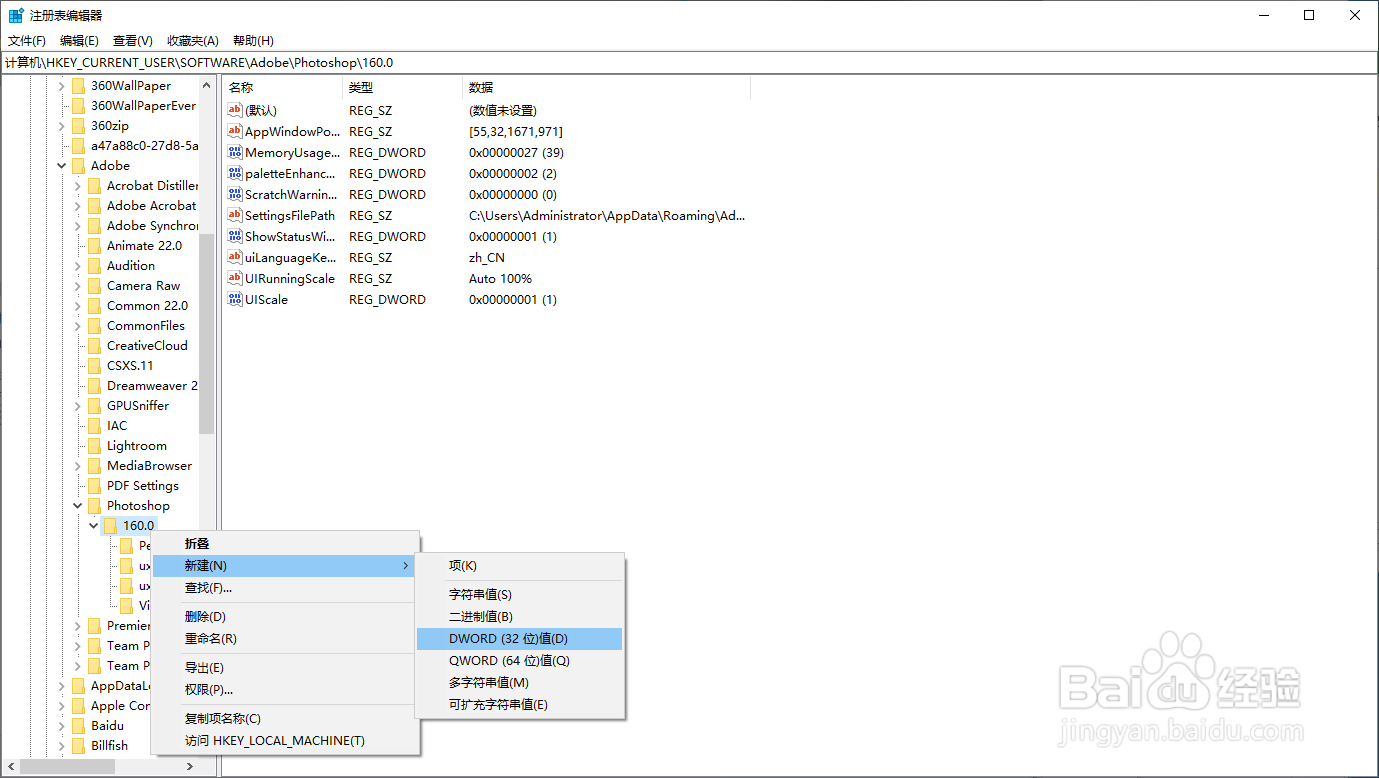Screen dimensions: 1379x778
Task: Click the GPUSniffer folder icon
Action: (95, 405)
